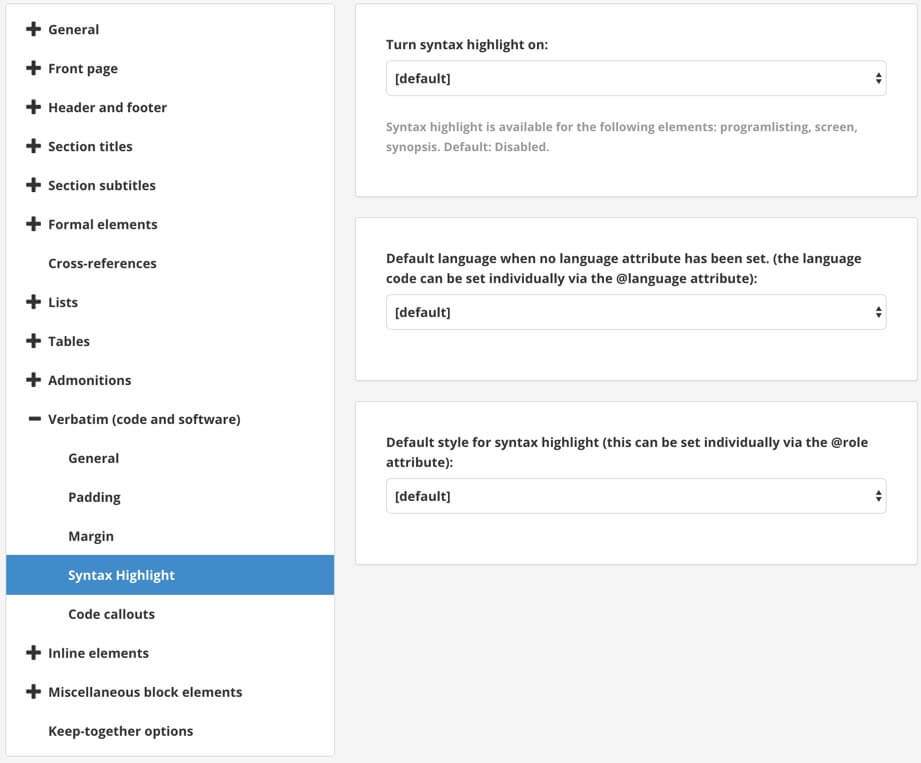Open the Keep-together options settings

[120, 731]
